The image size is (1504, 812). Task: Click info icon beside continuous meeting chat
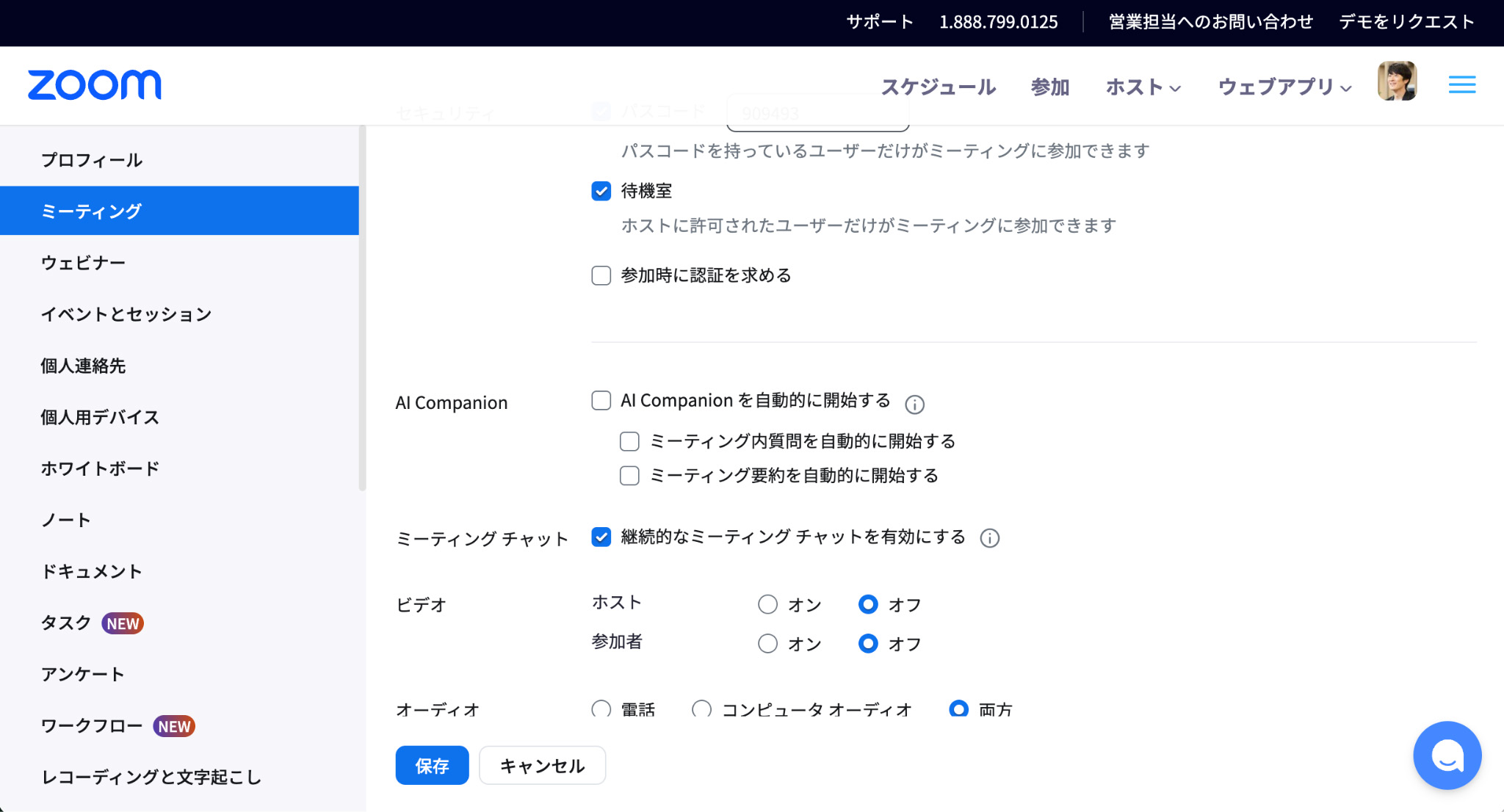[989, 538]
